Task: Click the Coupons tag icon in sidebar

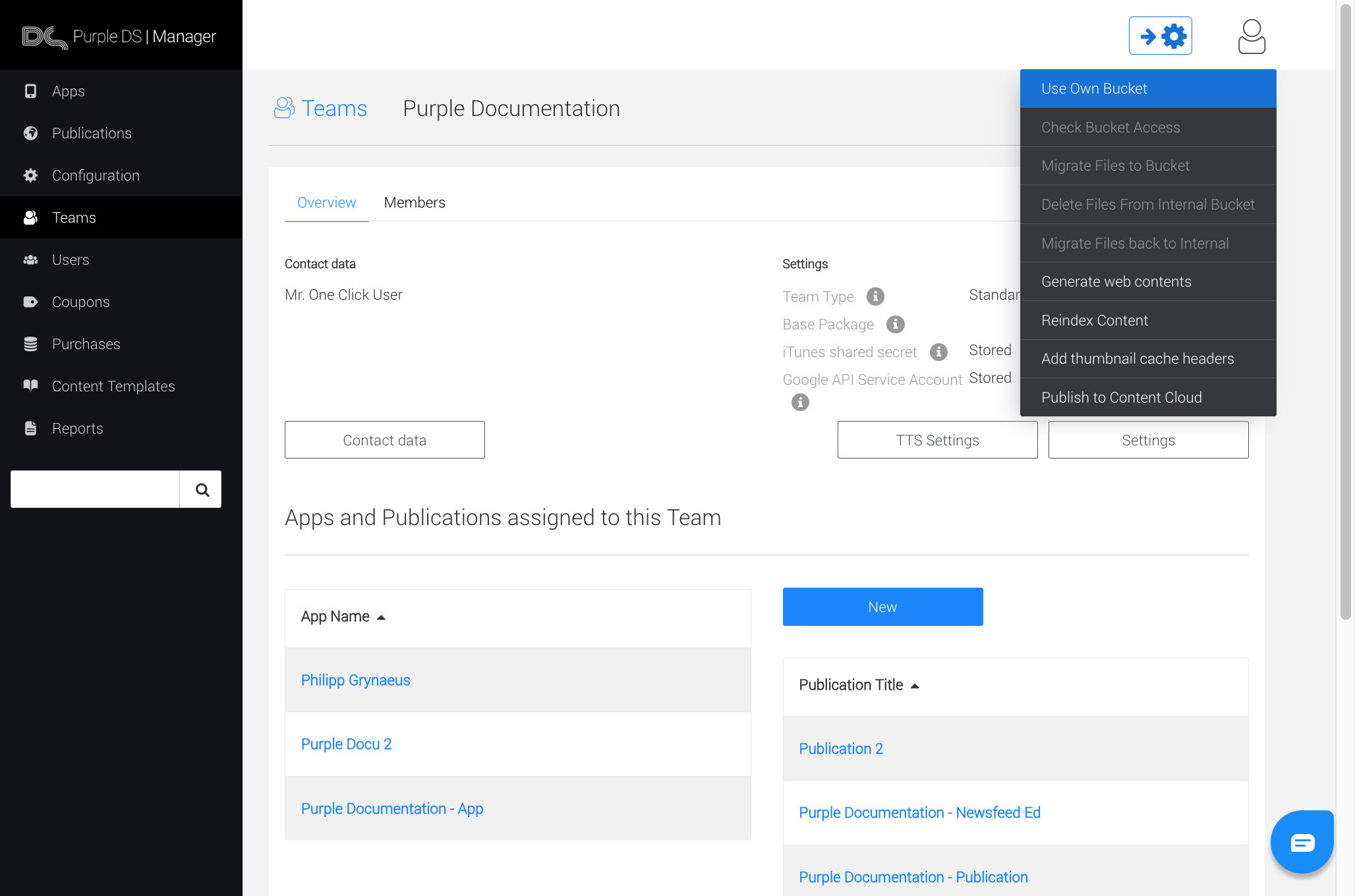Action: coord(30,302)
